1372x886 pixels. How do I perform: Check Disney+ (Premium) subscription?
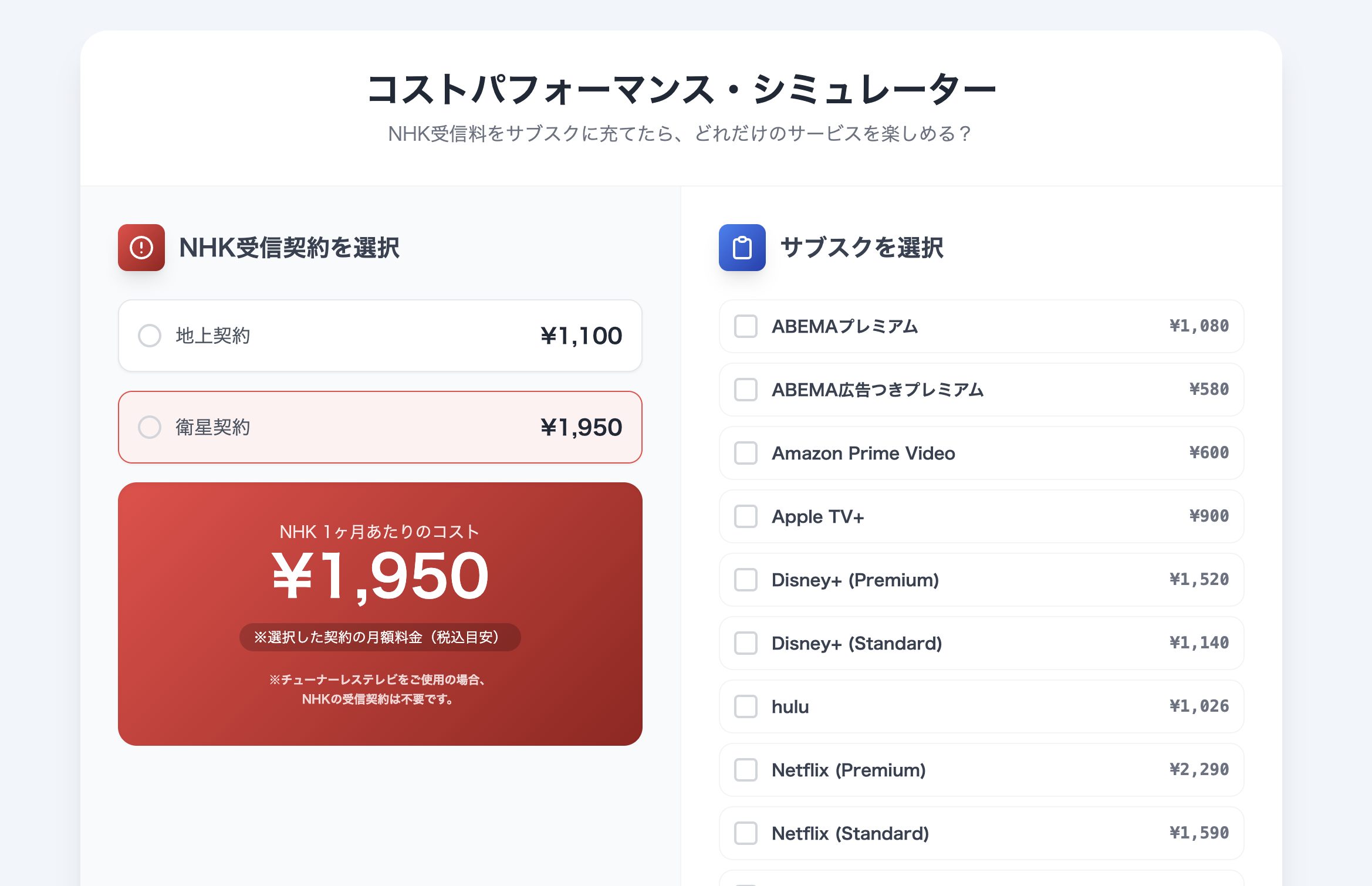[745, 580]
